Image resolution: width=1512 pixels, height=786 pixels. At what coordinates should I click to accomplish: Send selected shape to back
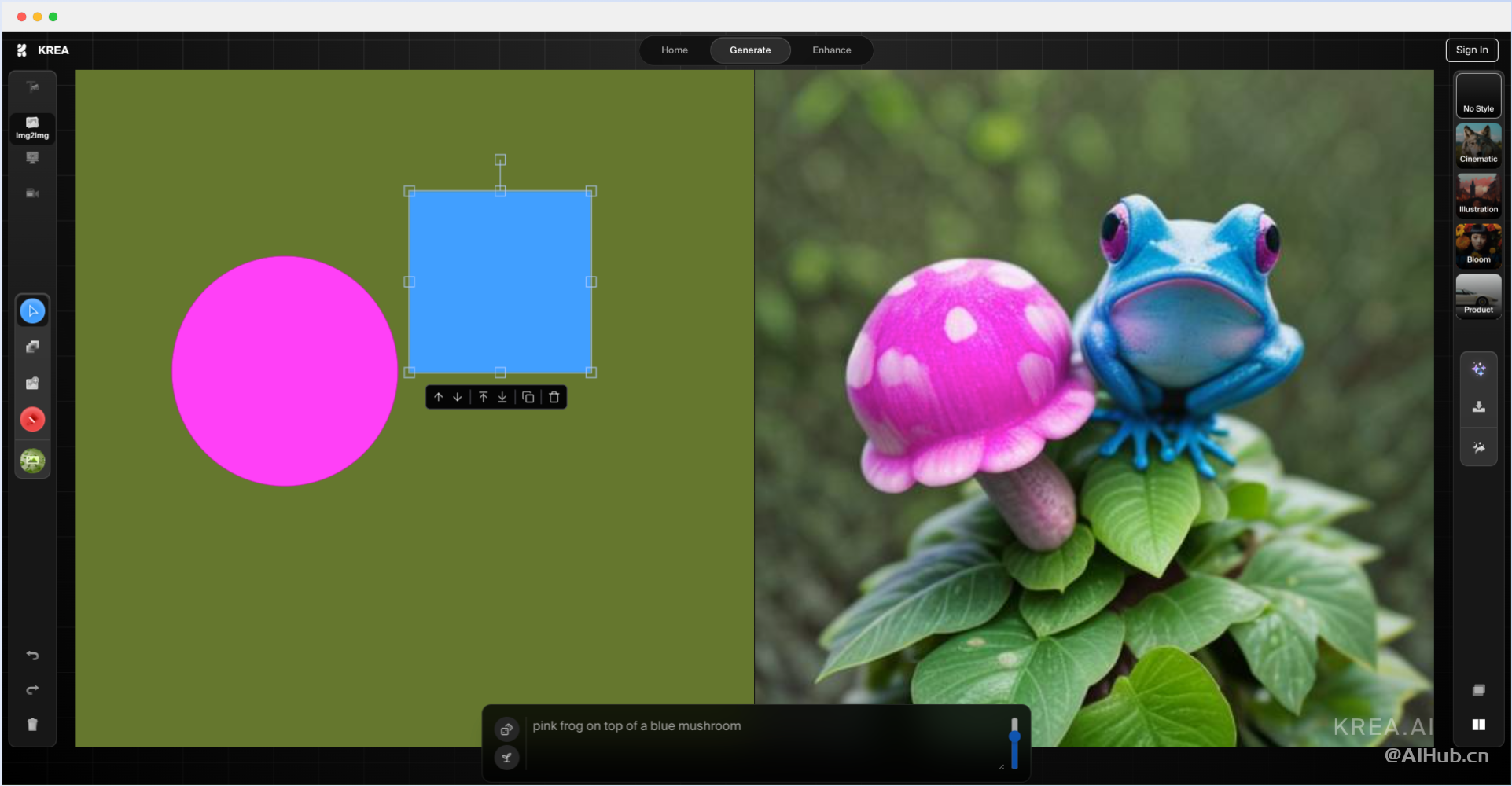[x=502, y=398]
